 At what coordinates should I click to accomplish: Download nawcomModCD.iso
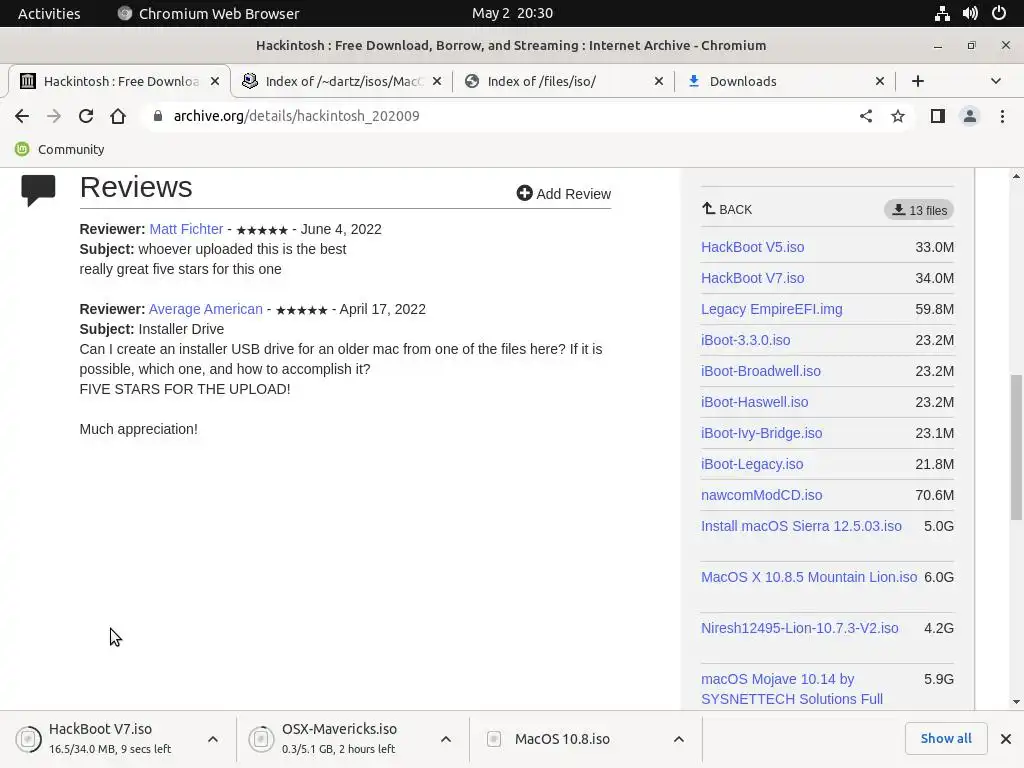pos(761,495)
